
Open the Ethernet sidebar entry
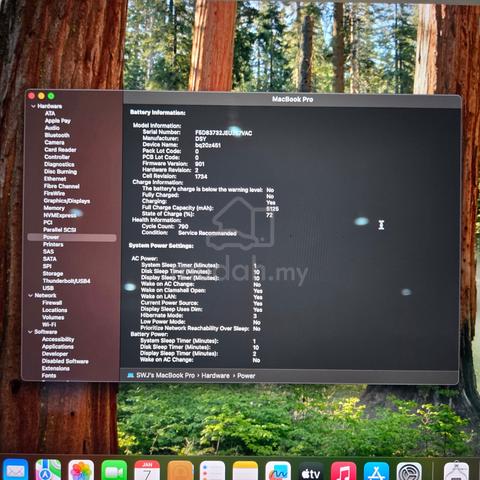point(55,179)
